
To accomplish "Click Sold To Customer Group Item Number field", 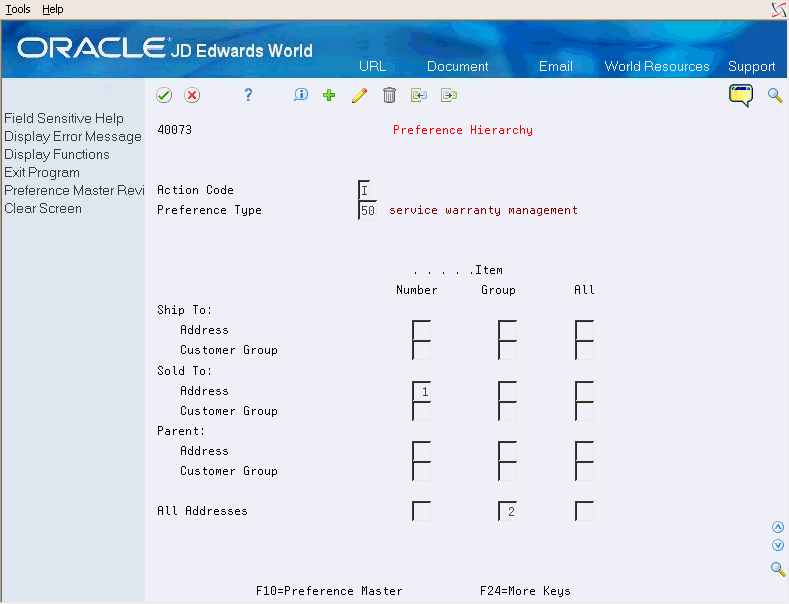I will tap(421, 411).
